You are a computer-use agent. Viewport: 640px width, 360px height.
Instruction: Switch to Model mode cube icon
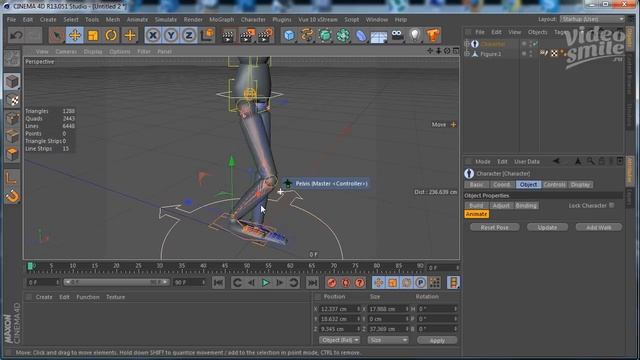[x=12, y=81]
